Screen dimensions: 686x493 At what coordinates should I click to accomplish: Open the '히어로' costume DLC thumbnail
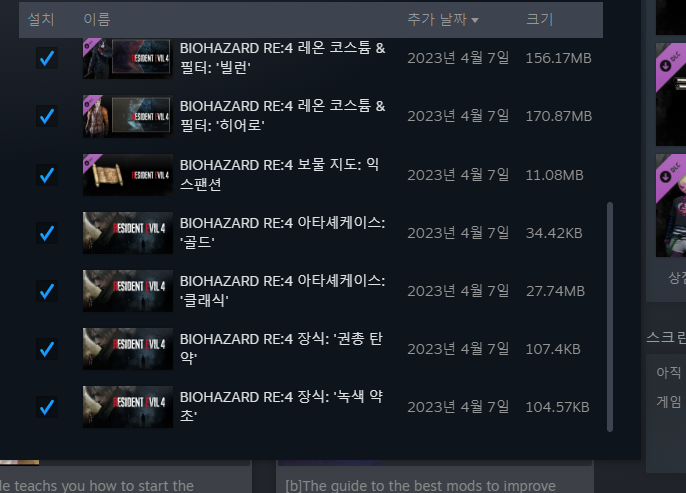pyautogui.click(x=128, y=116)
